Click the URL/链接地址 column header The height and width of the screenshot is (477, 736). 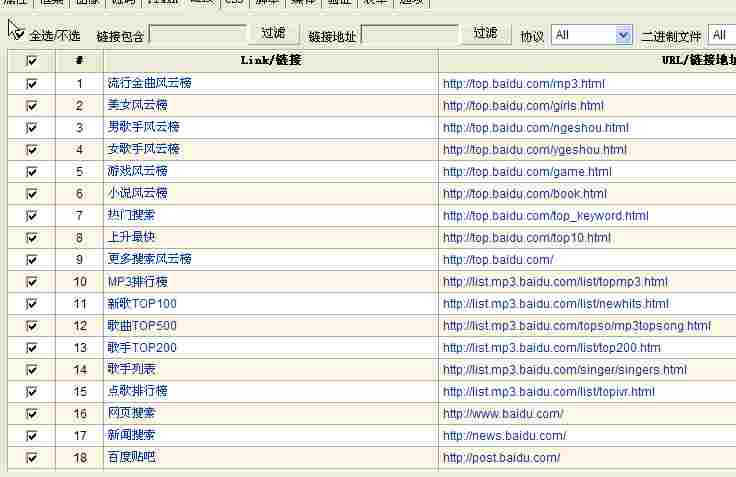click(587, 61)
